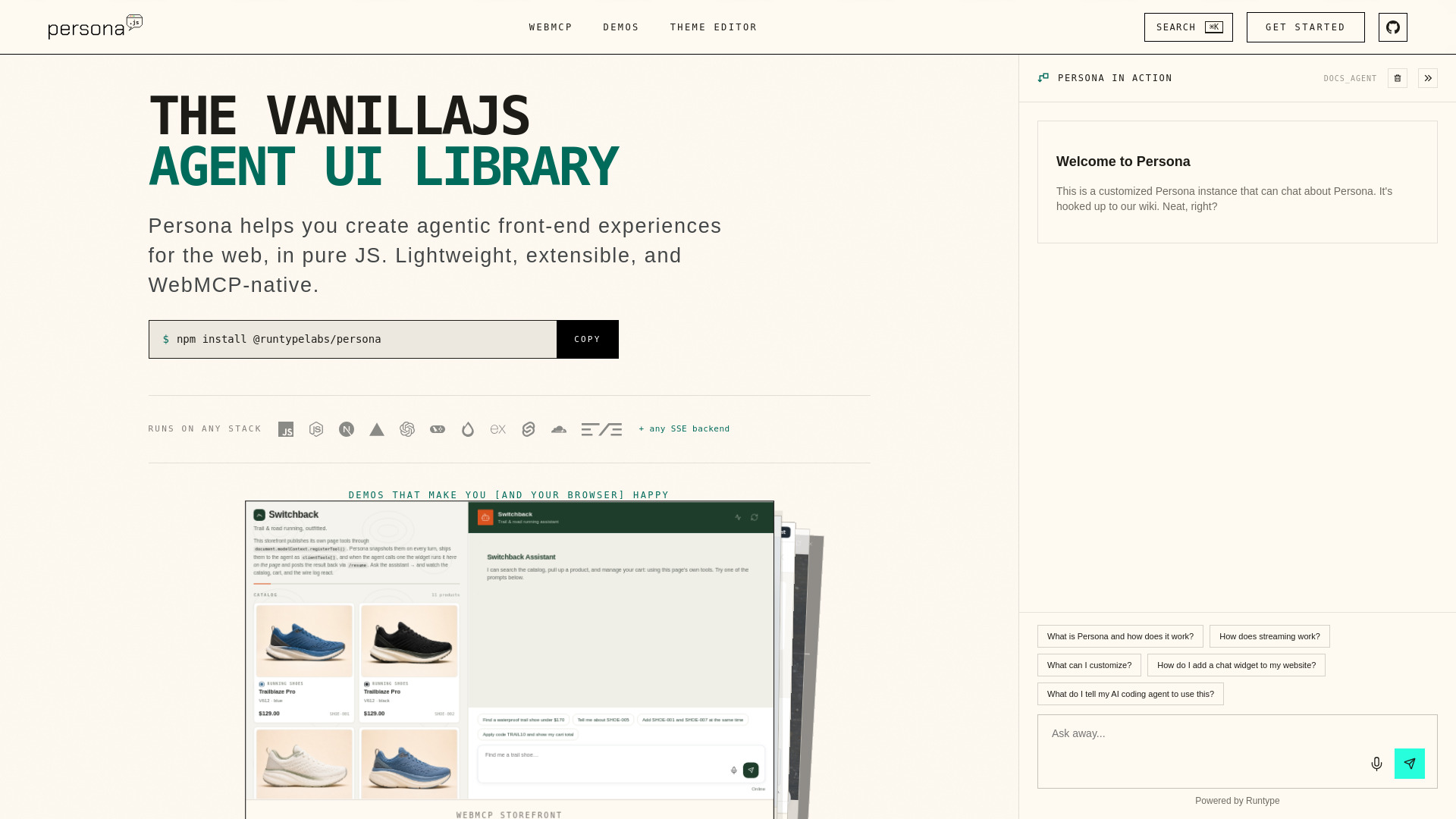The width and height of the screenshot is (1456, 819).
Task: Send message with the paper plane button
Action: coord(1409,764)
